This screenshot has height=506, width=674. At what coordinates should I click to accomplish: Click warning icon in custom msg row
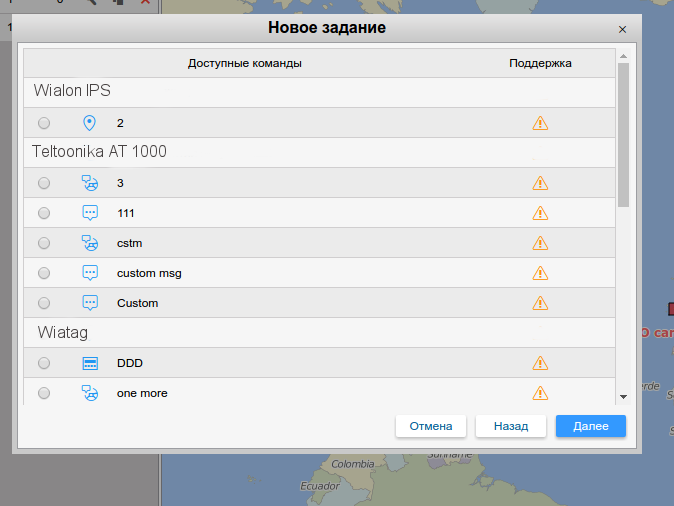pos(540,273)
